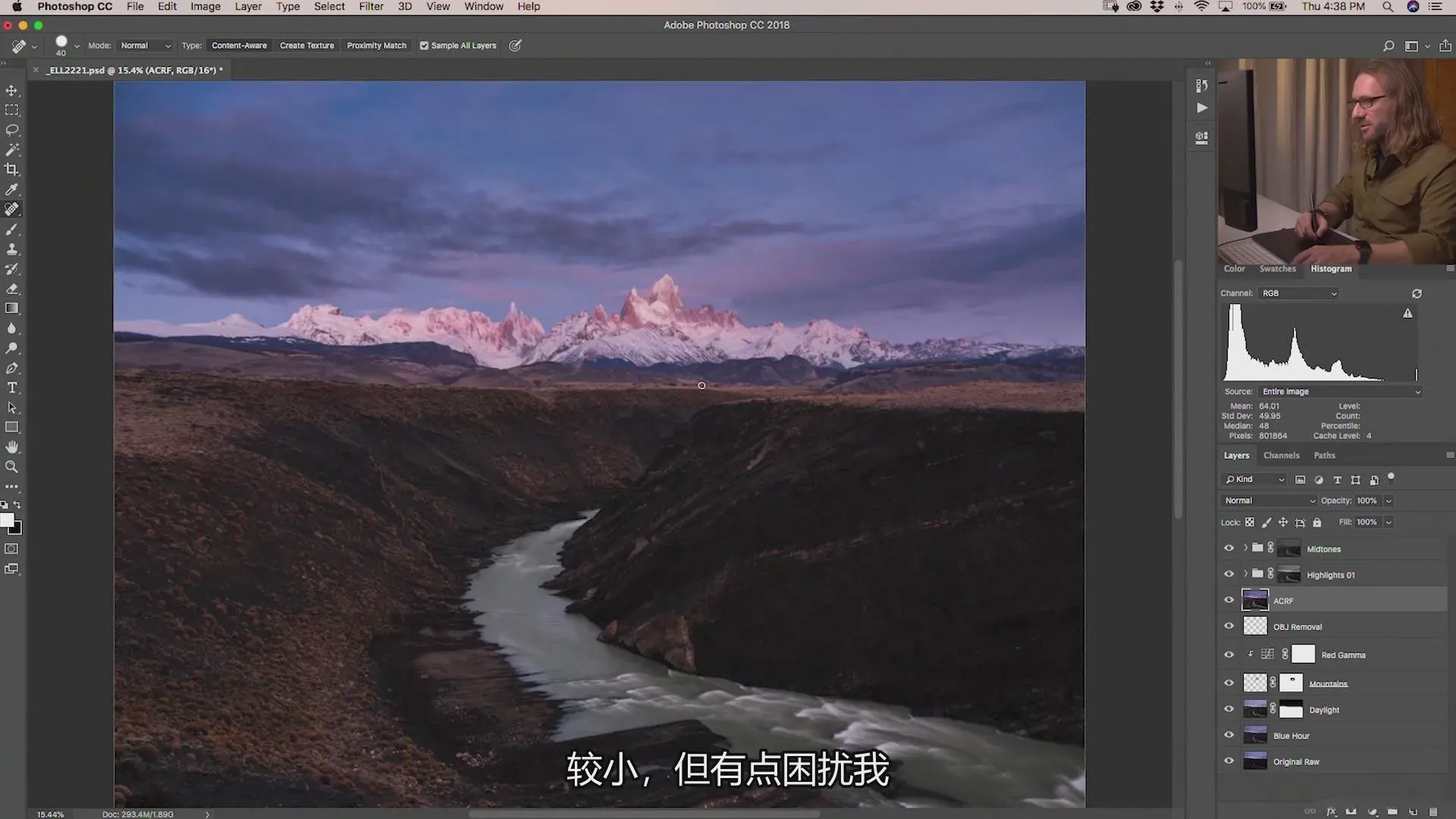The image size is (1456, 819).
Task: Expand the Midtones layer group
Action: (x=1245, y=548)
